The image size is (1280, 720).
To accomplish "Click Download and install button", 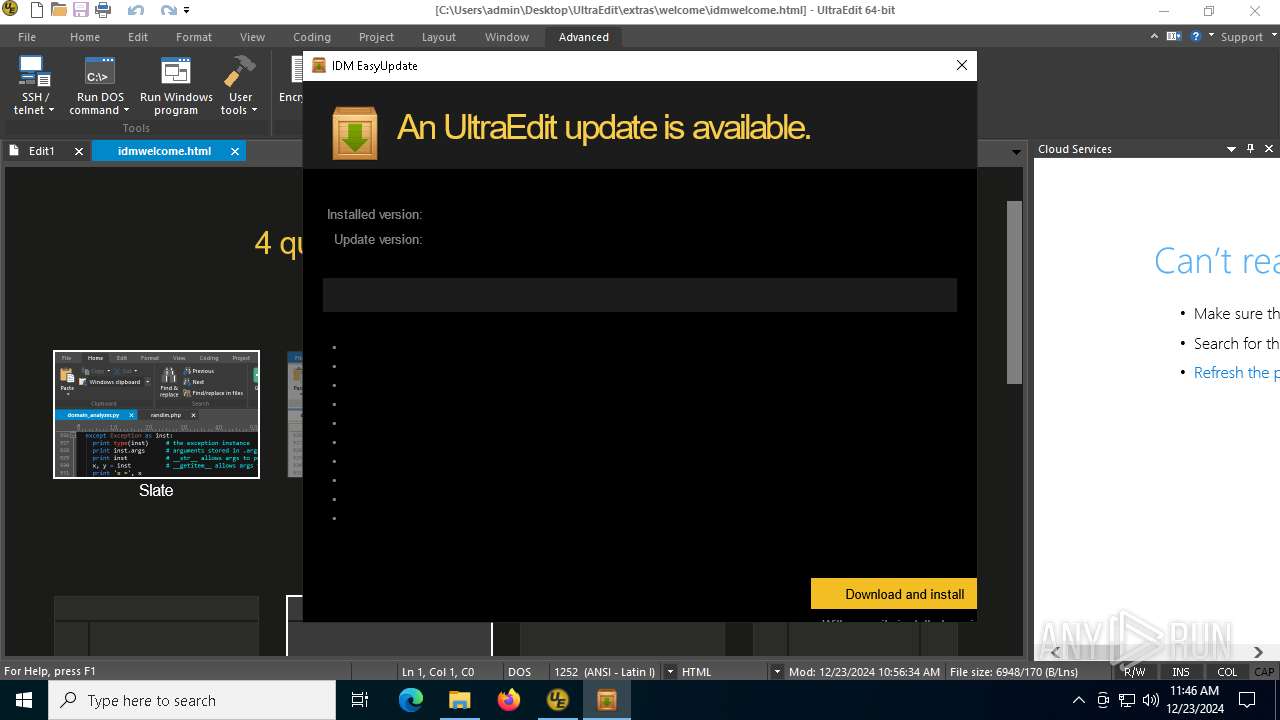I will 894,594.
